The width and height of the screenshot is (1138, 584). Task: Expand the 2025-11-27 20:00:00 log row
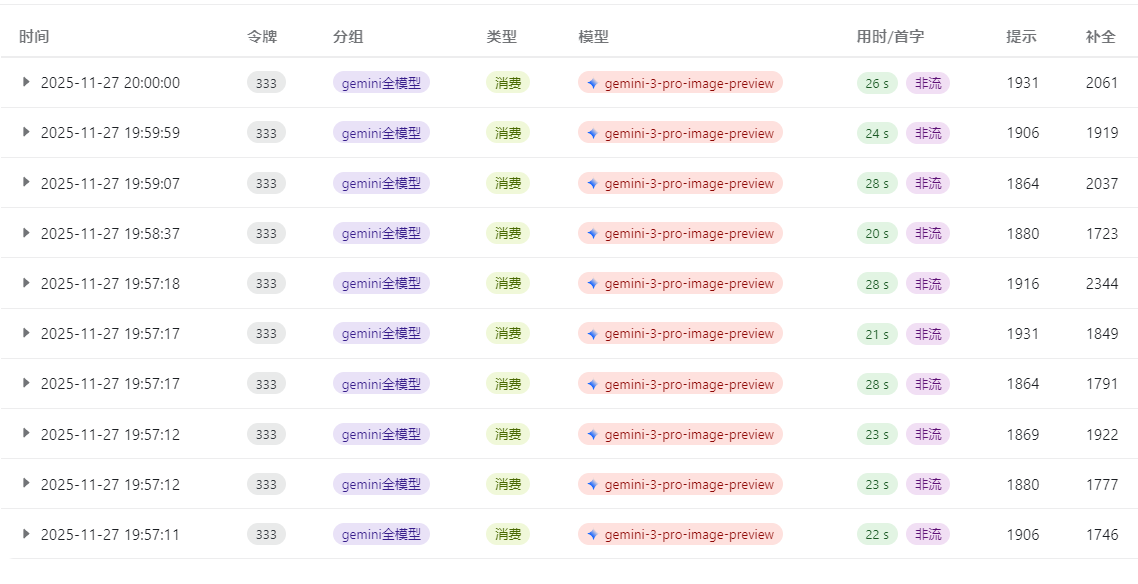point(26,82)
